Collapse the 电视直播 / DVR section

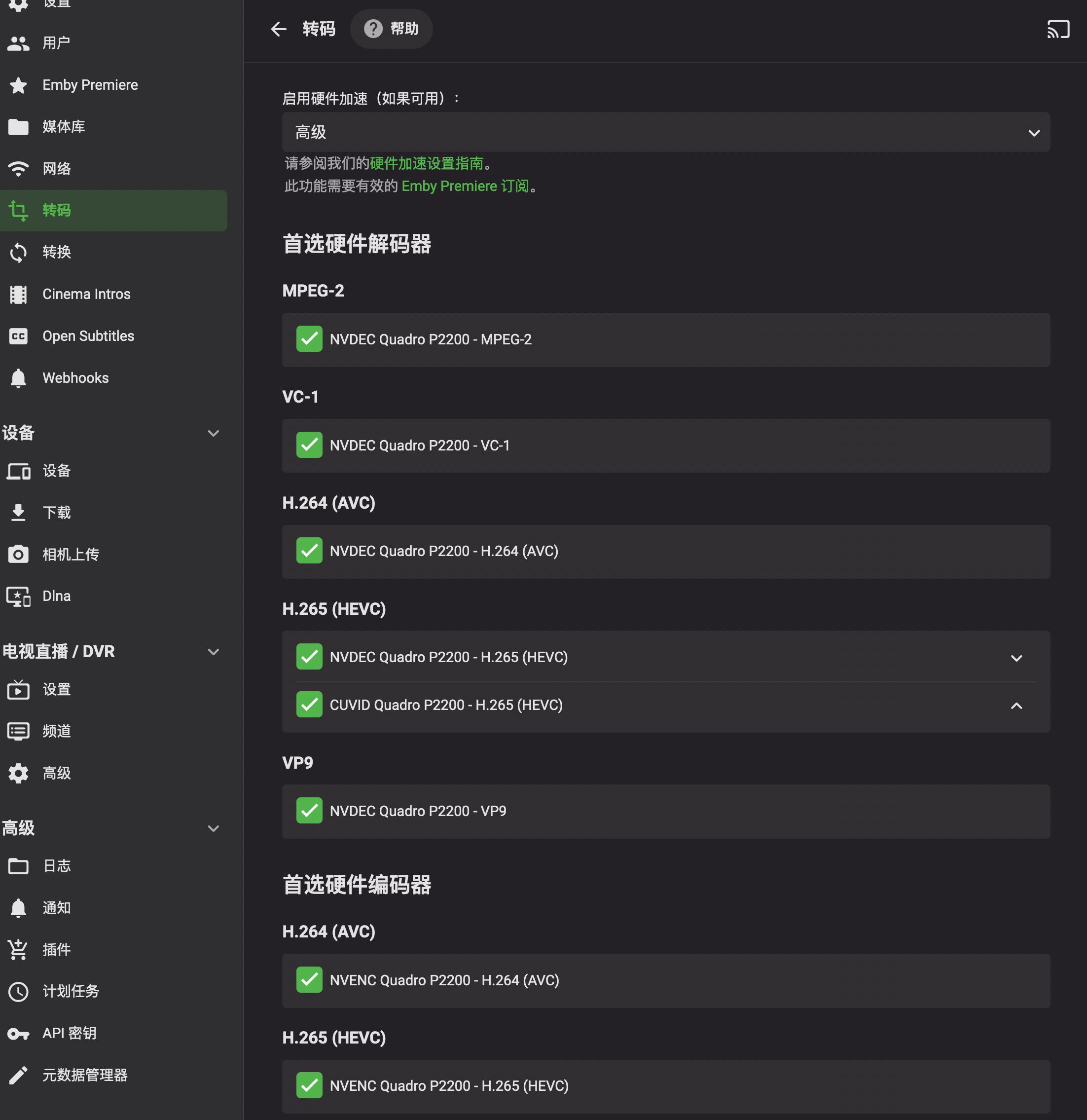tap(213, 651)
